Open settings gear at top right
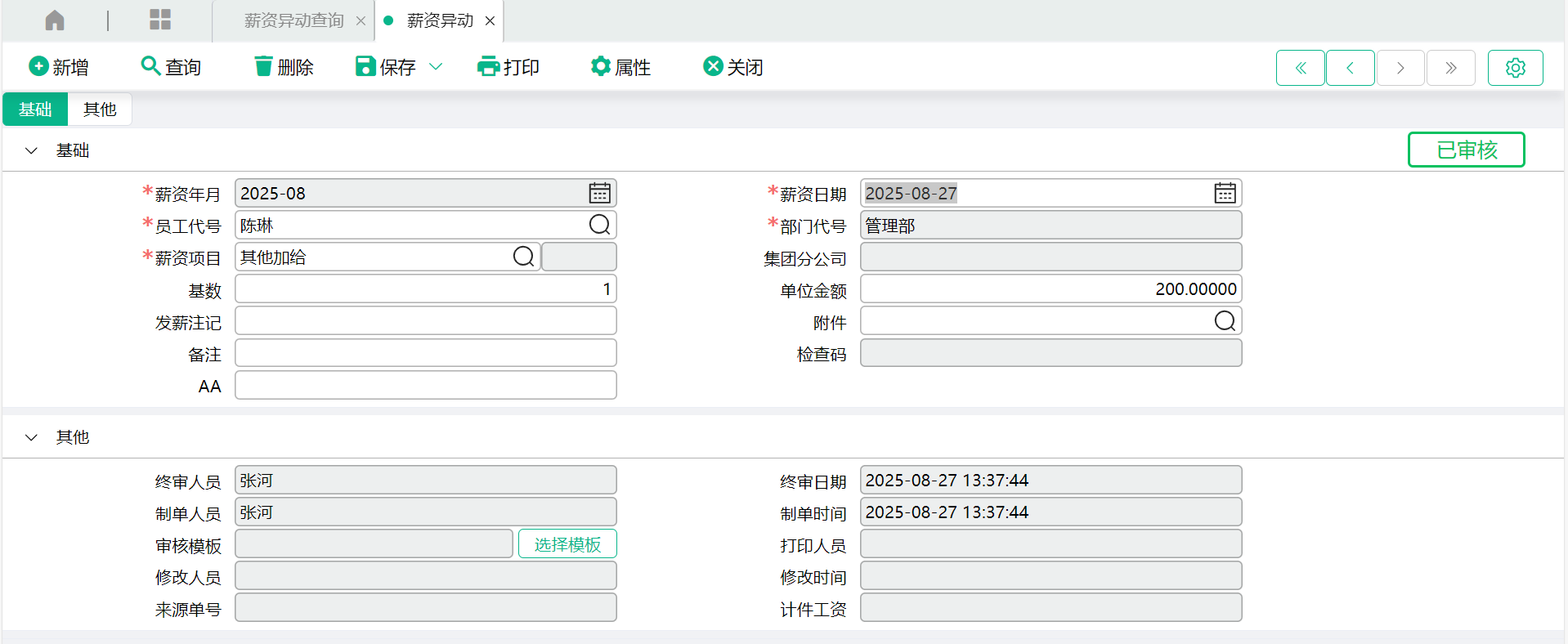Viewport: 1568px width, 644px height. coord(1515,68)
